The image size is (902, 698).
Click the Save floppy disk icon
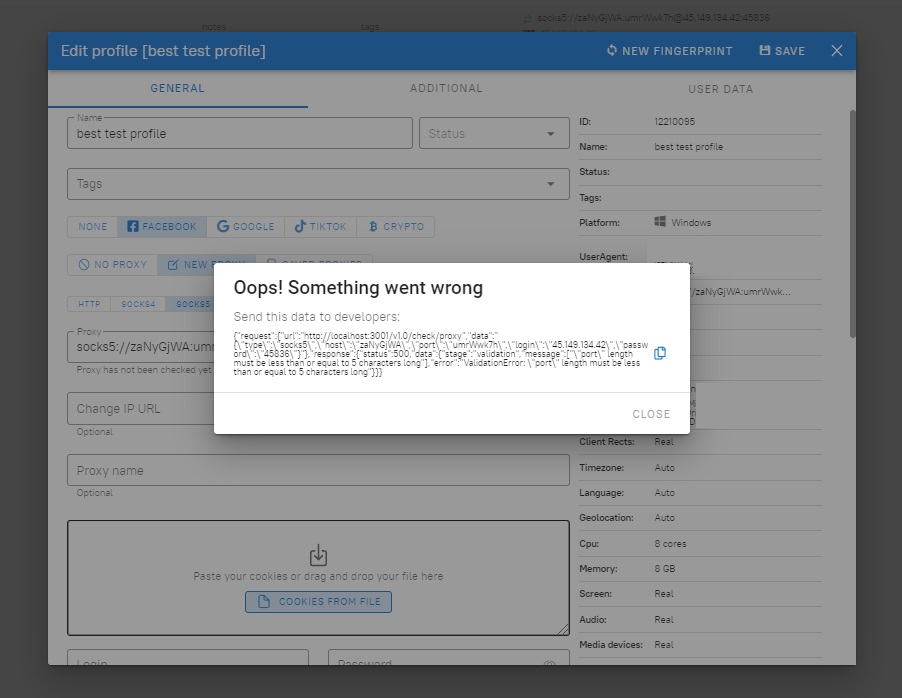click(765, 51)
